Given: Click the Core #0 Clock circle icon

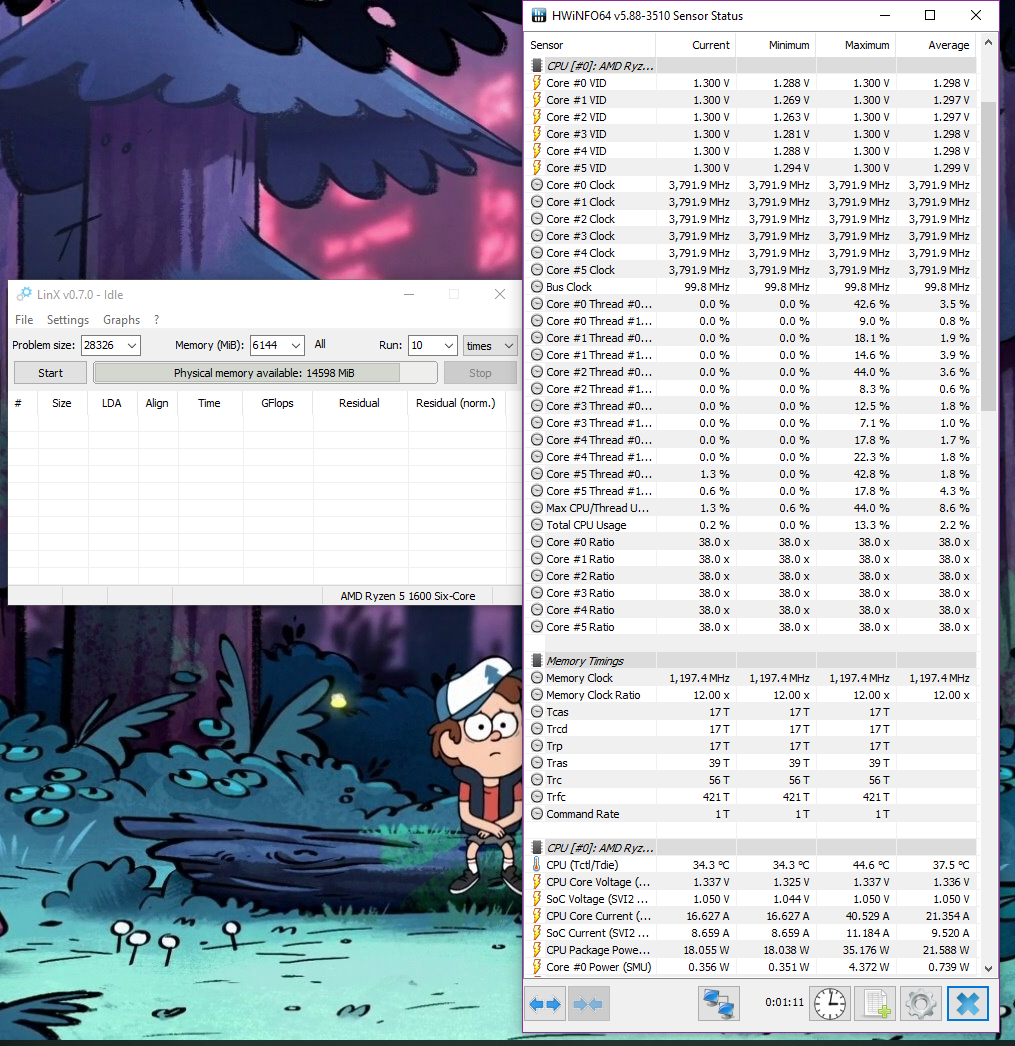Looking at the screenshot, I should [x=537, y=185].
